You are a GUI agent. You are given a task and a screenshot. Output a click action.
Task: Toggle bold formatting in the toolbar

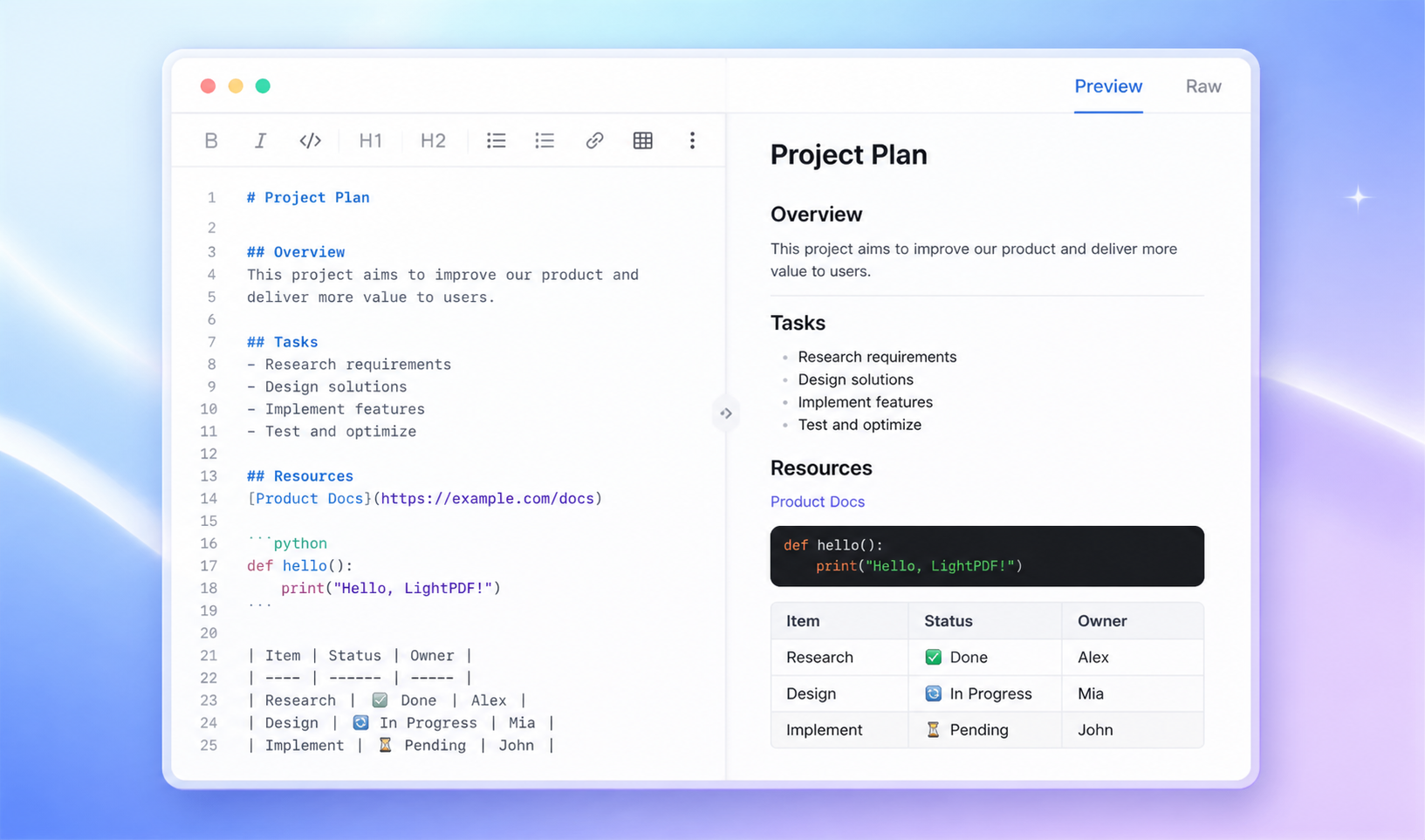(x=211, y=140)
